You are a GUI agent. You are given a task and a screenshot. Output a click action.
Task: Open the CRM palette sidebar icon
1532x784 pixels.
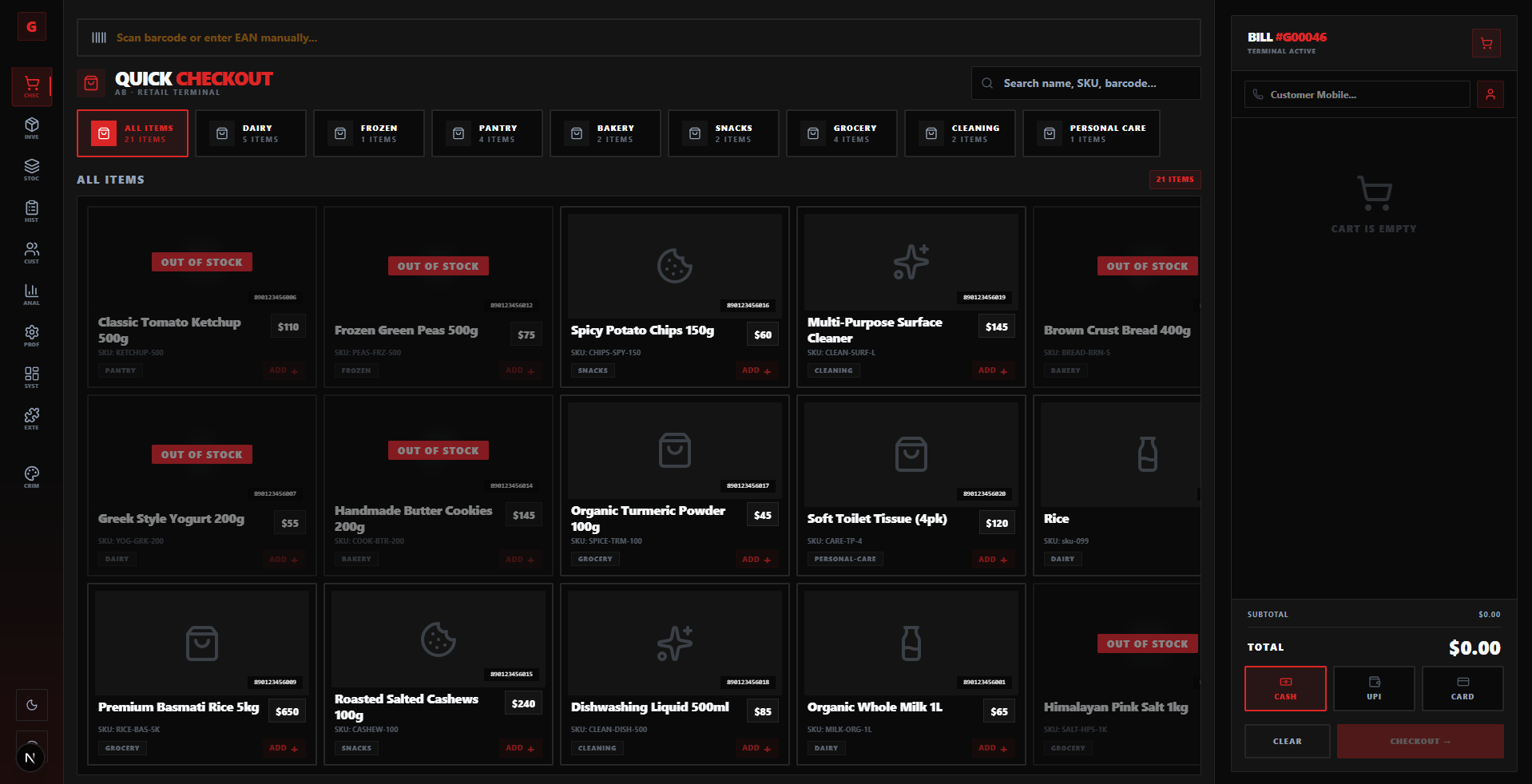tap(32, 477)
